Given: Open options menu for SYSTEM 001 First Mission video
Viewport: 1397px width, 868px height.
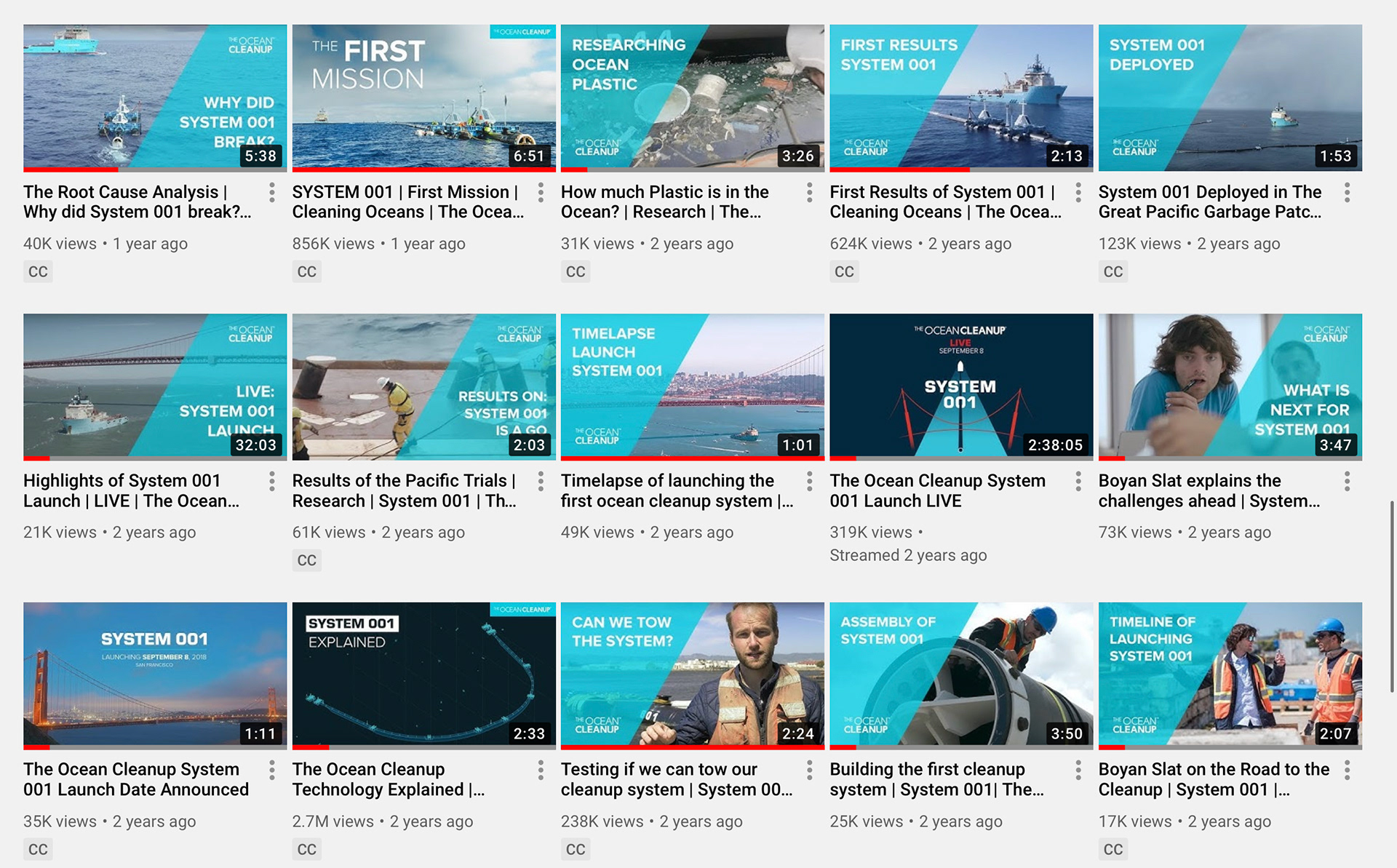Looking at the screenshot, I should pyautogui.click(x=541, y=193).
